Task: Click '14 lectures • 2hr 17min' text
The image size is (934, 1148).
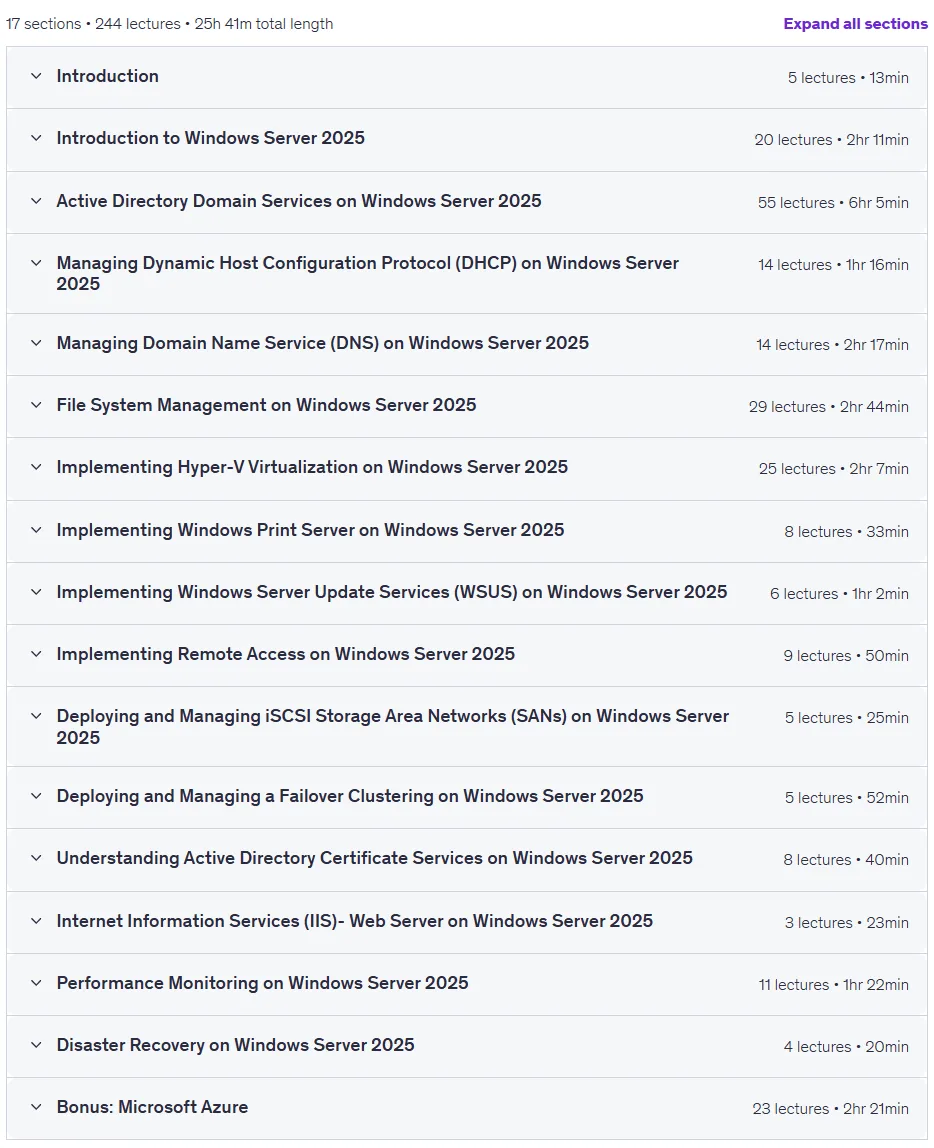Action: [x=832, y=345]
